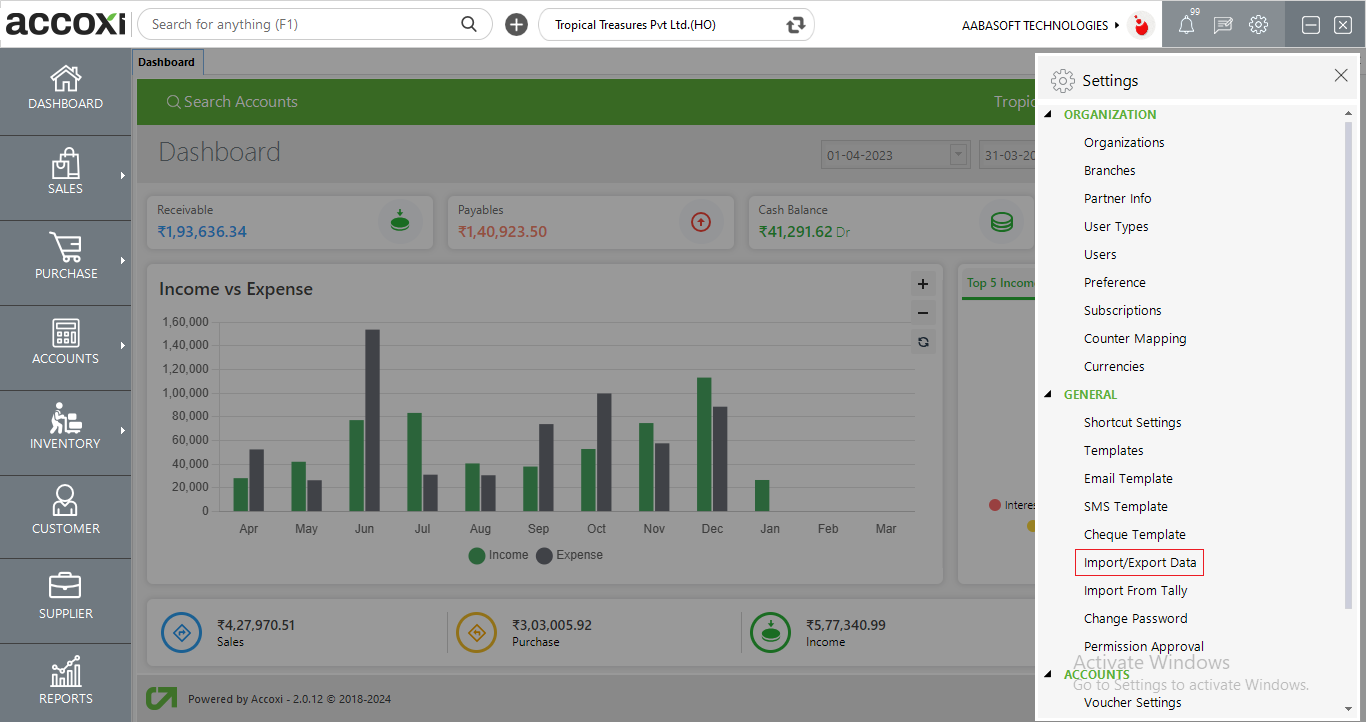Refresh the Income vs Expense chart

pyautogui.click(x=922, y=341)
